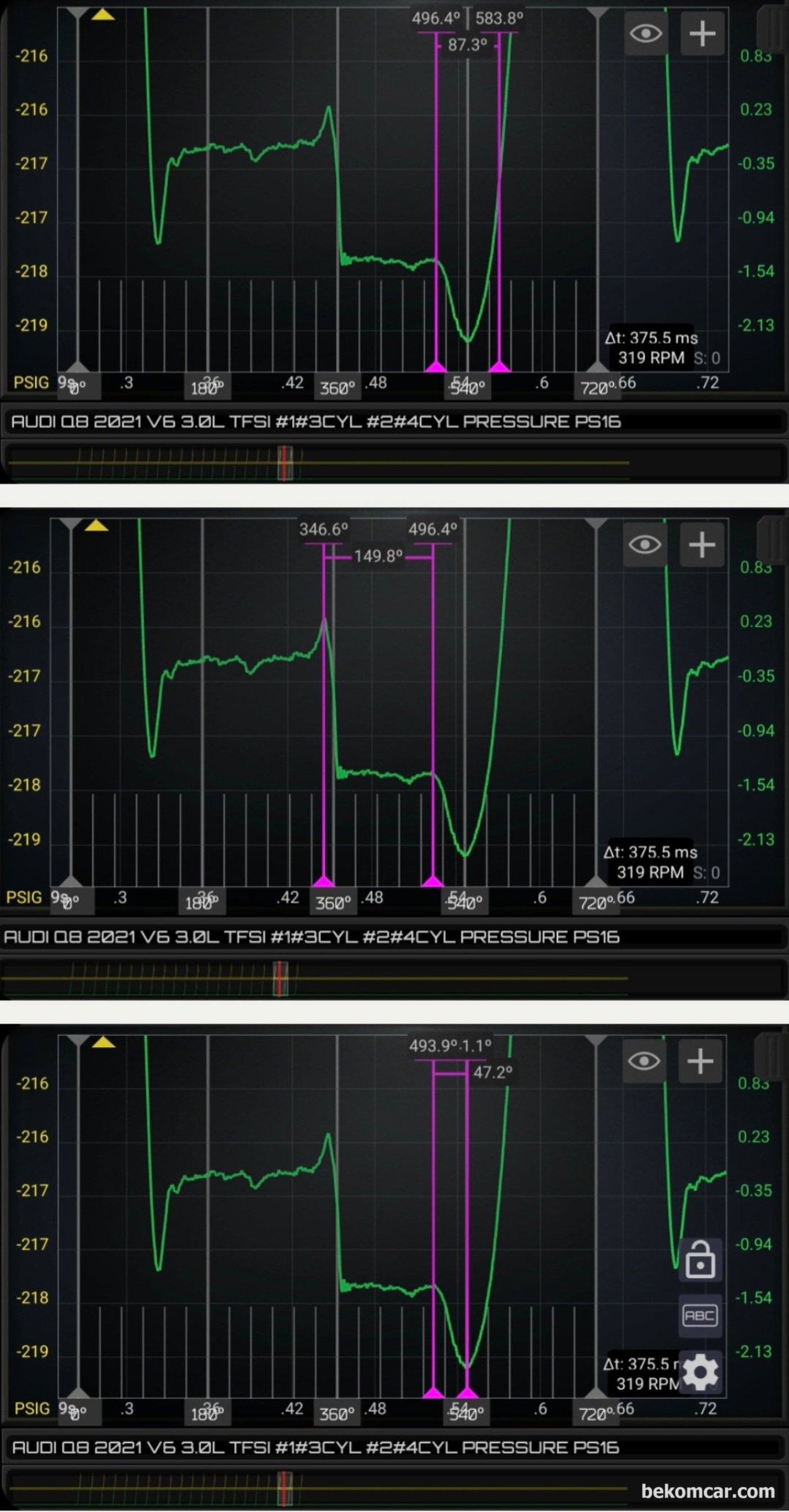Move the red overview position marker below the 87.3° panel
Viewport: 789px width, 1512px height.
coord(285,463)
